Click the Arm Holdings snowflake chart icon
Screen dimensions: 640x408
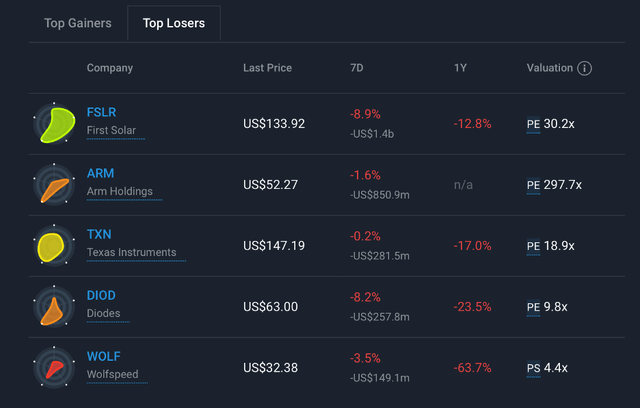click(54, 185)
